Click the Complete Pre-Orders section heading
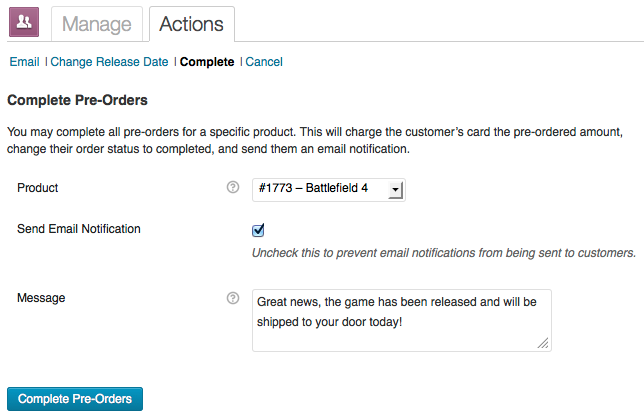The width and height of the screenshot is (644, 418). (x=77, y=100)
